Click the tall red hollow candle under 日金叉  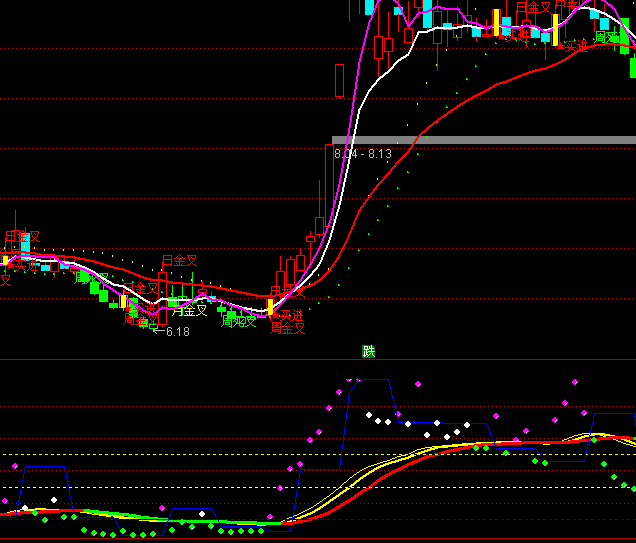coord(163,295)
